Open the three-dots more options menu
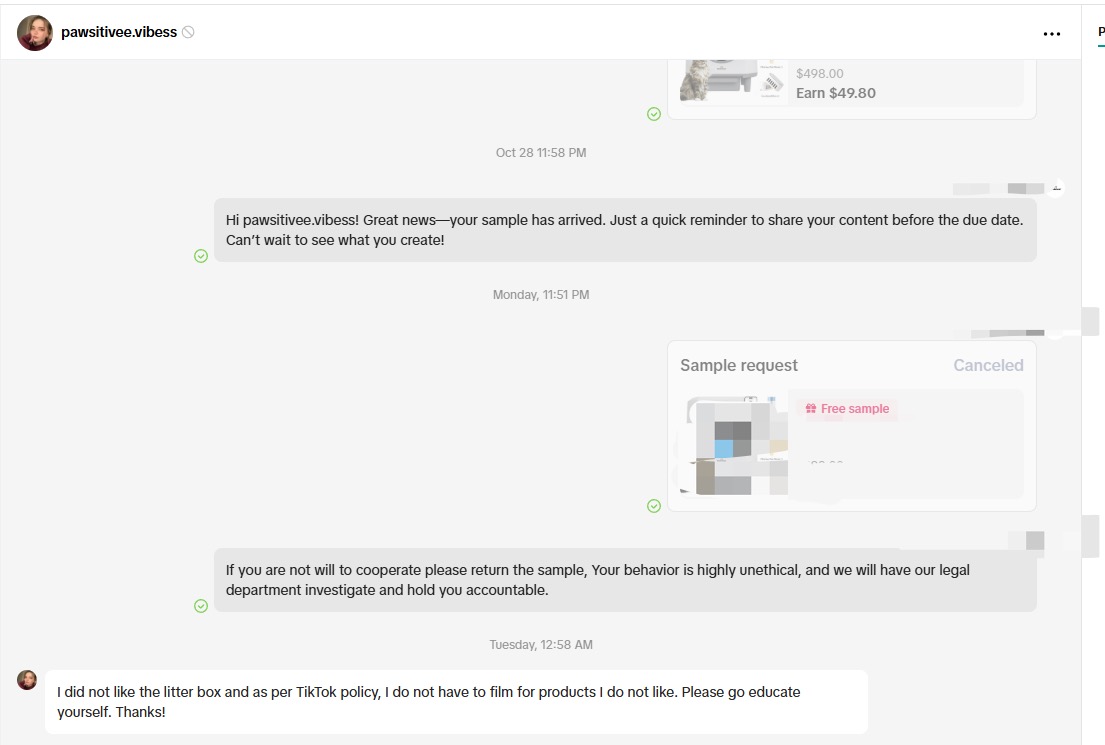The width and height of the screenshot is (1105, 745). point(1051,33)
